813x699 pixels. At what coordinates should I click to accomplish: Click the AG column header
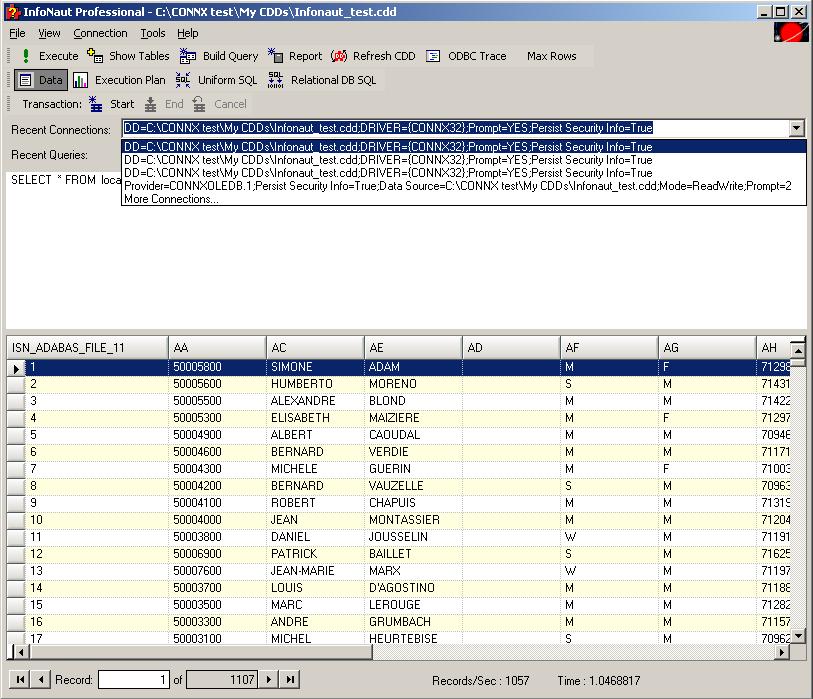coord(707,347)
